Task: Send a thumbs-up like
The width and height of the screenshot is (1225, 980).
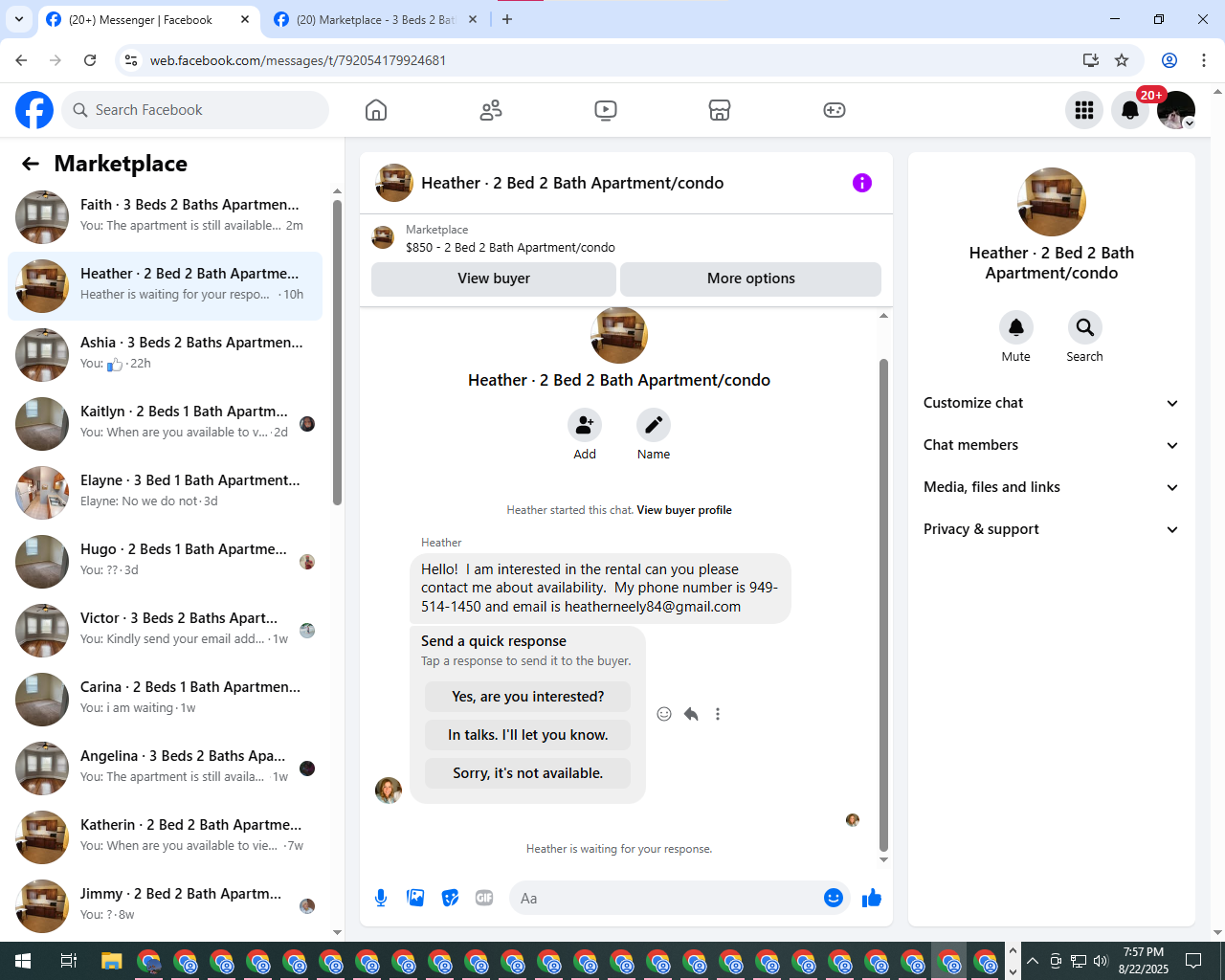Action: click(872, 898)
